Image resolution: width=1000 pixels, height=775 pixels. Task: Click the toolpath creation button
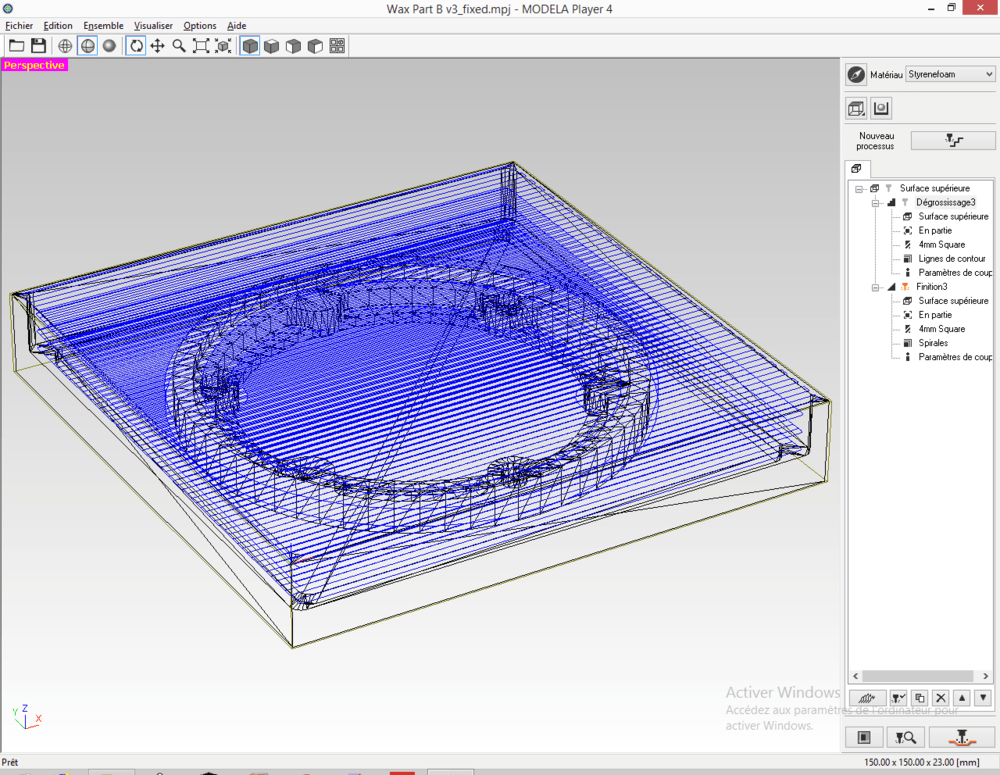point(867,698)
